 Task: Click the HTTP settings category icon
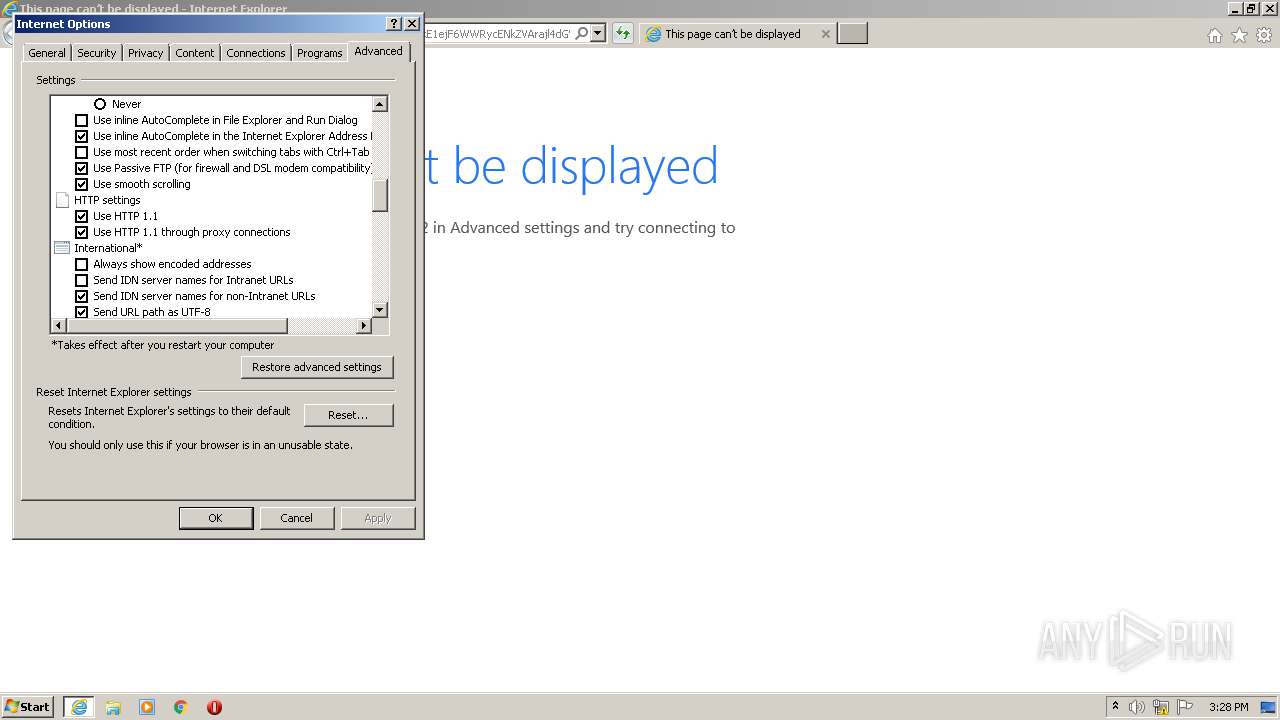pos(62,200)
